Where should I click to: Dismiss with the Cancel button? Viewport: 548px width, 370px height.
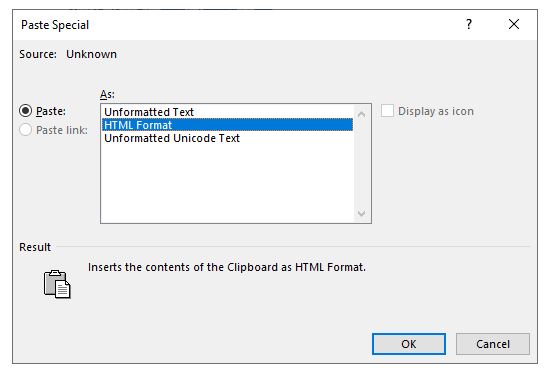tap(492, 344)
